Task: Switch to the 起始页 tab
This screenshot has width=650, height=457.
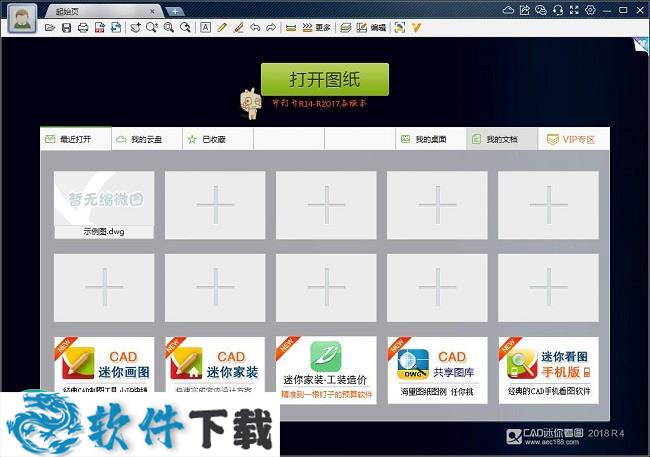Action: pos(99,11)
